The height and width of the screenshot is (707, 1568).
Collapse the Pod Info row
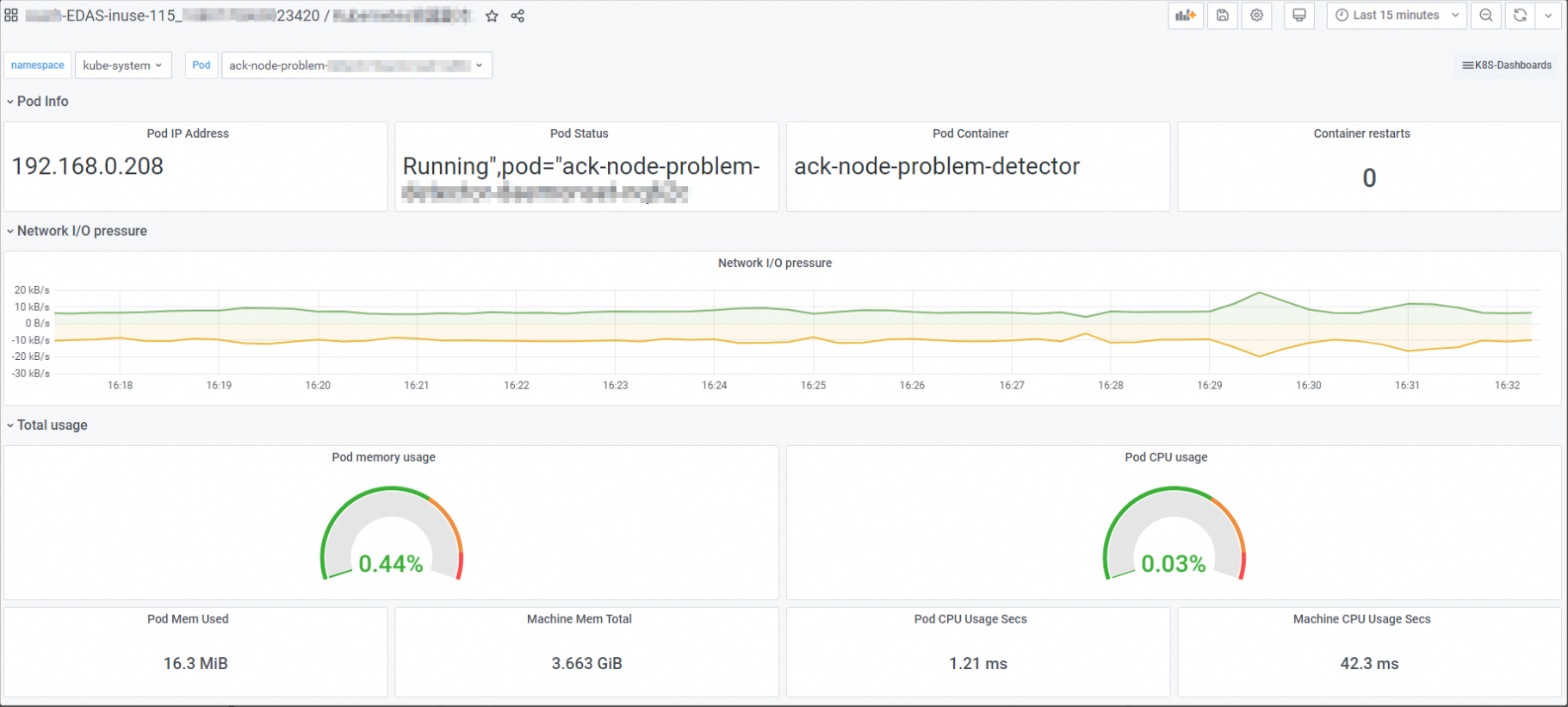point(38,102)
